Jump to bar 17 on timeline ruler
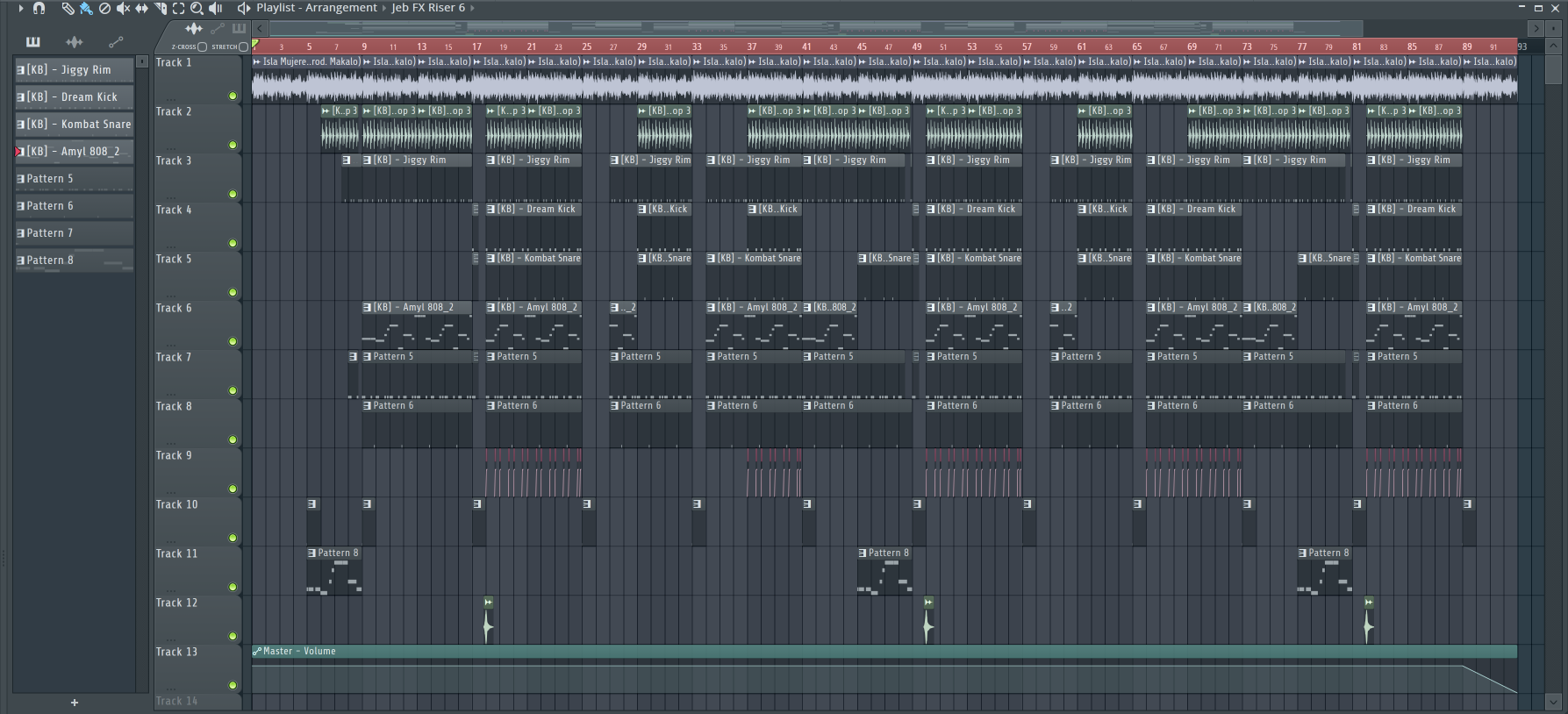Viewport: 1568px width, 714px height. [x=476, y=46]
